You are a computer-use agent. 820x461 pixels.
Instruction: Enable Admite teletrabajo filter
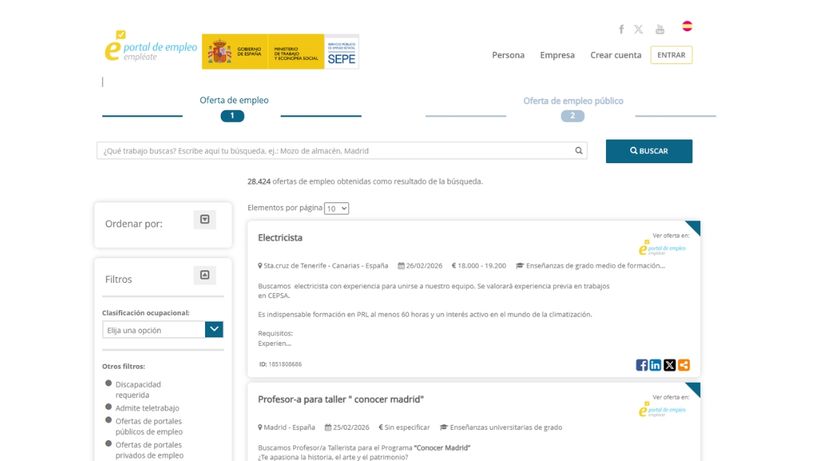pyautogui.click(x=108, y=407)
